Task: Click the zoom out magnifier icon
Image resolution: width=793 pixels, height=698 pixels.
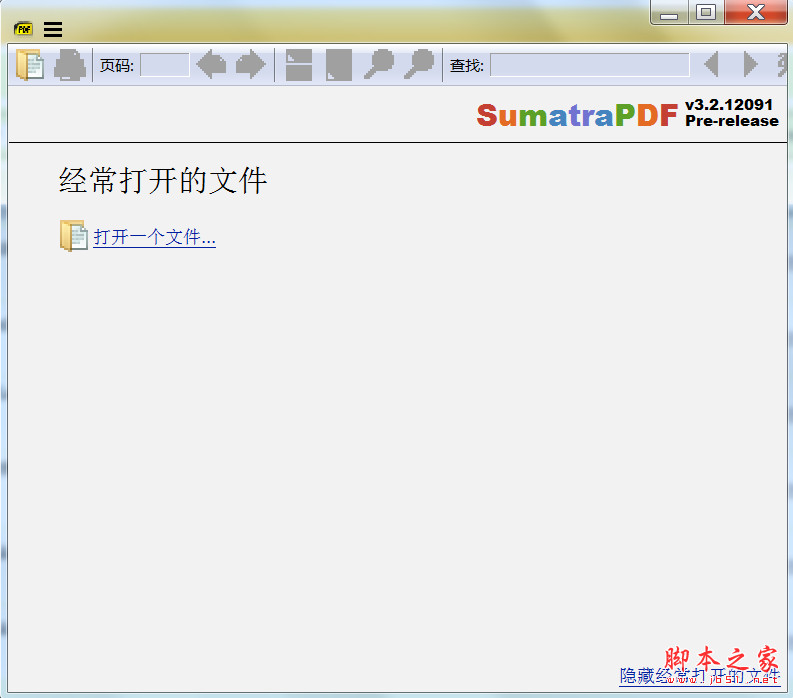Action: 379,64
